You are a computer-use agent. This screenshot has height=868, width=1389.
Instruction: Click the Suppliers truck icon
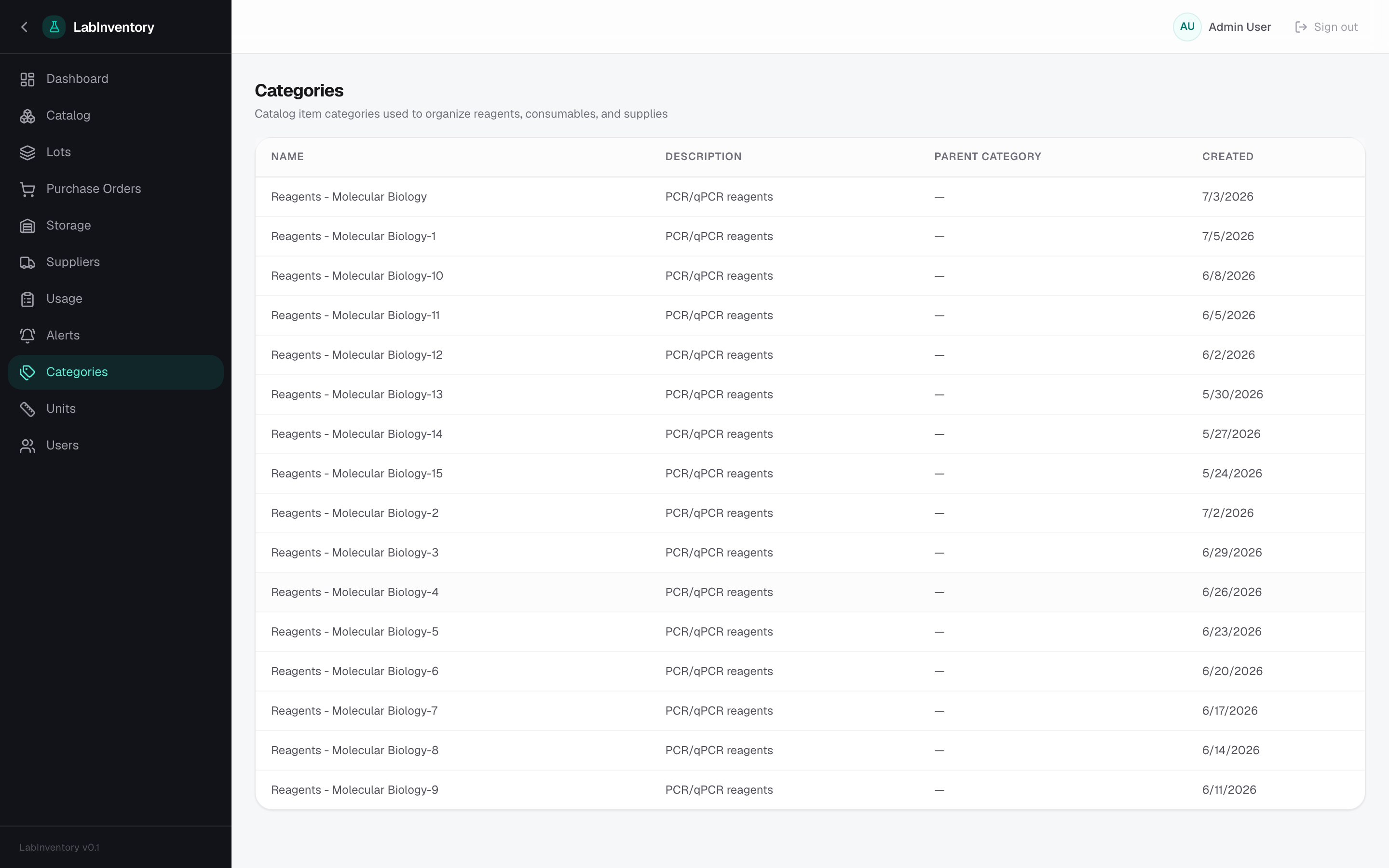[27, 263]
